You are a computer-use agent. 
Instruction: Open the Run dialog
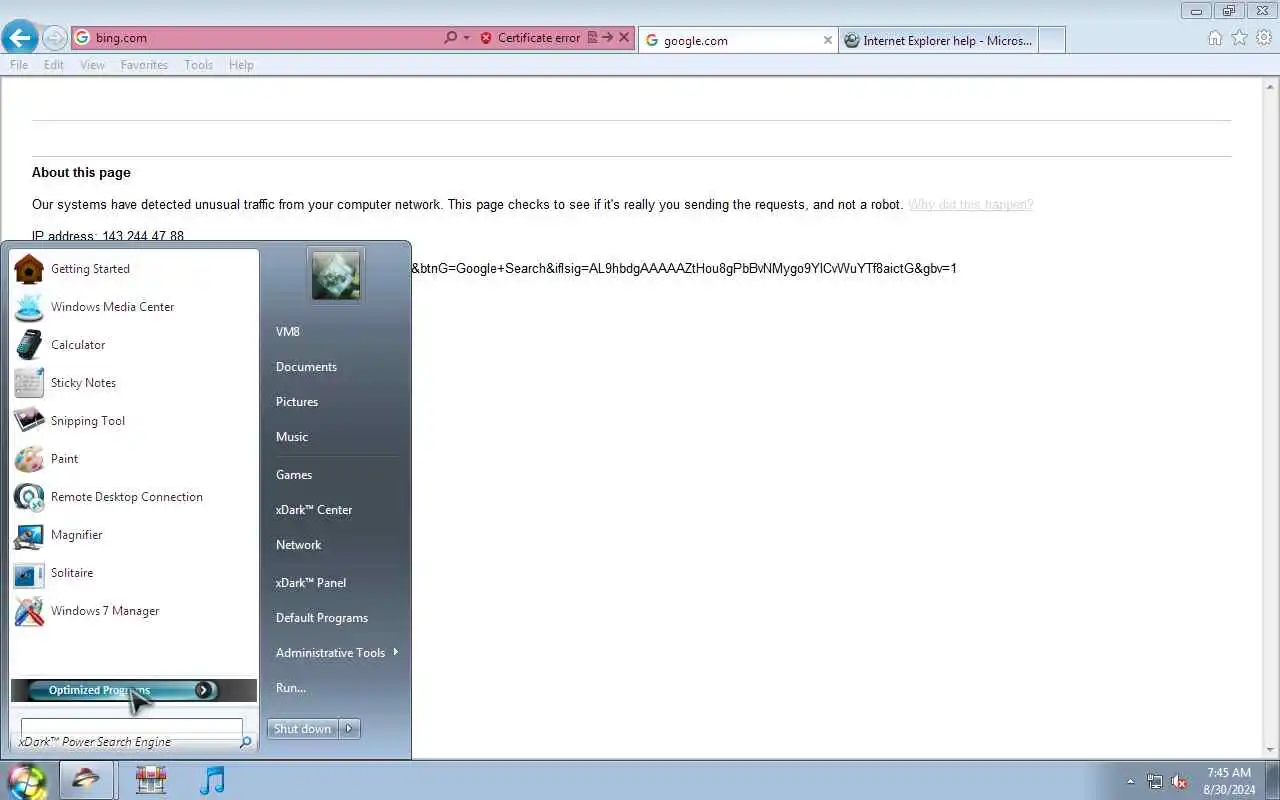(x=336, y=688)
